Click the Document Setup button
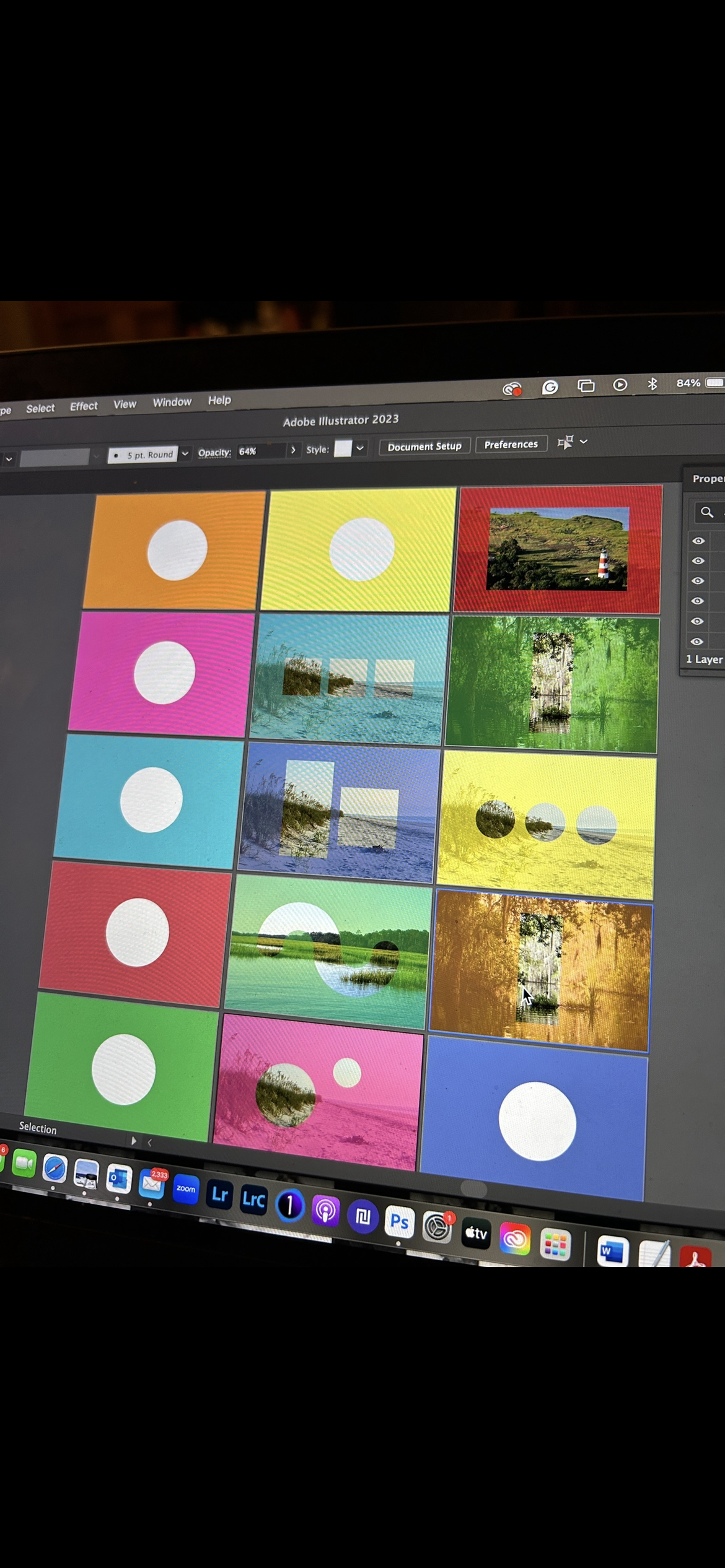Image resolution: width=725 pixels, height=1568 pixels. 424,446
